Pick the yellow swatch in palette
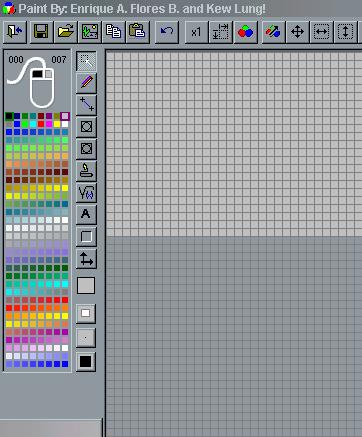This screenshot has height=437, width=362. 57,124
